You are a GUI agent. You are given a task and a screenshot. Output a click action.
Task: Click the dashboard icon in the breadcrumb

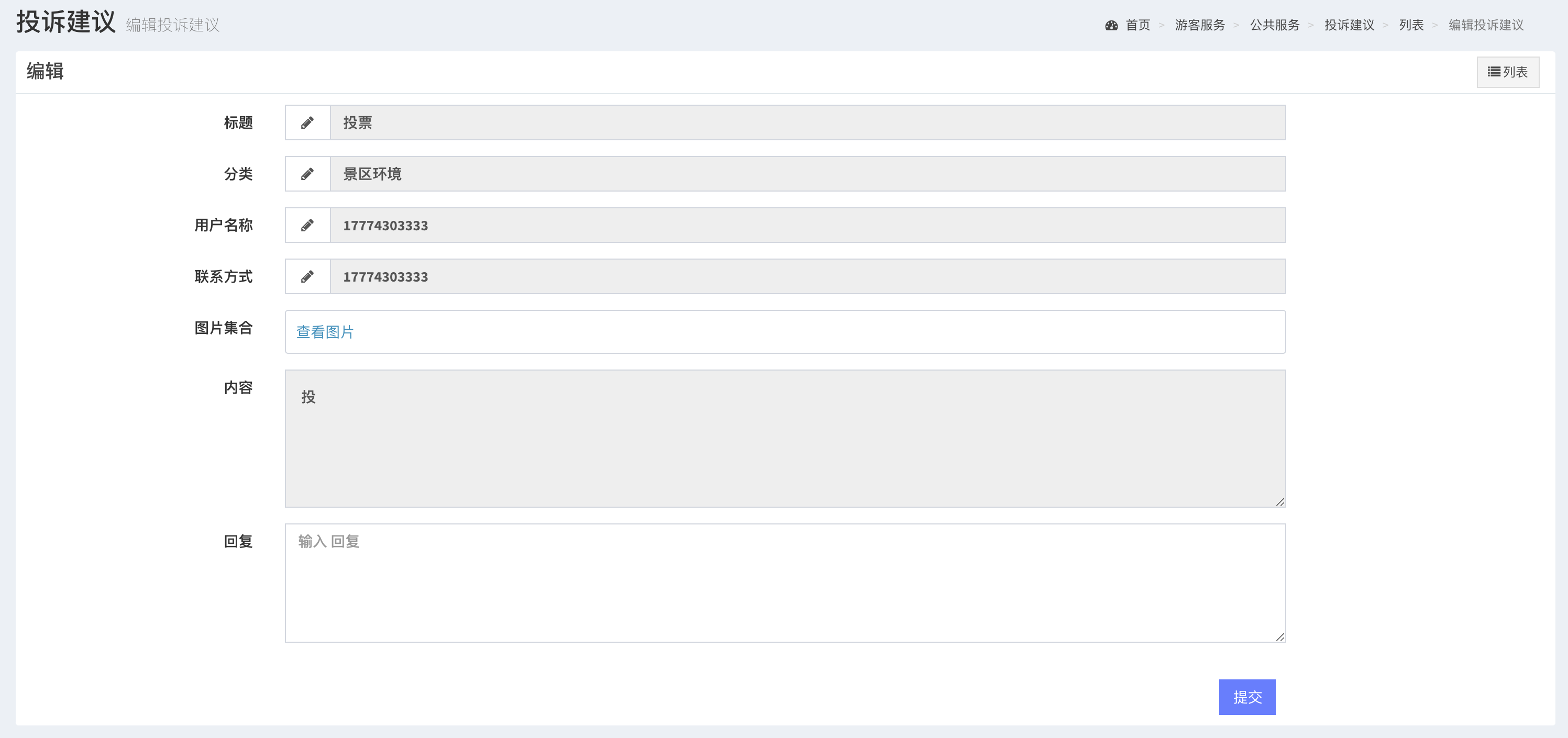pyautogui.click(x=1111, y=25)
